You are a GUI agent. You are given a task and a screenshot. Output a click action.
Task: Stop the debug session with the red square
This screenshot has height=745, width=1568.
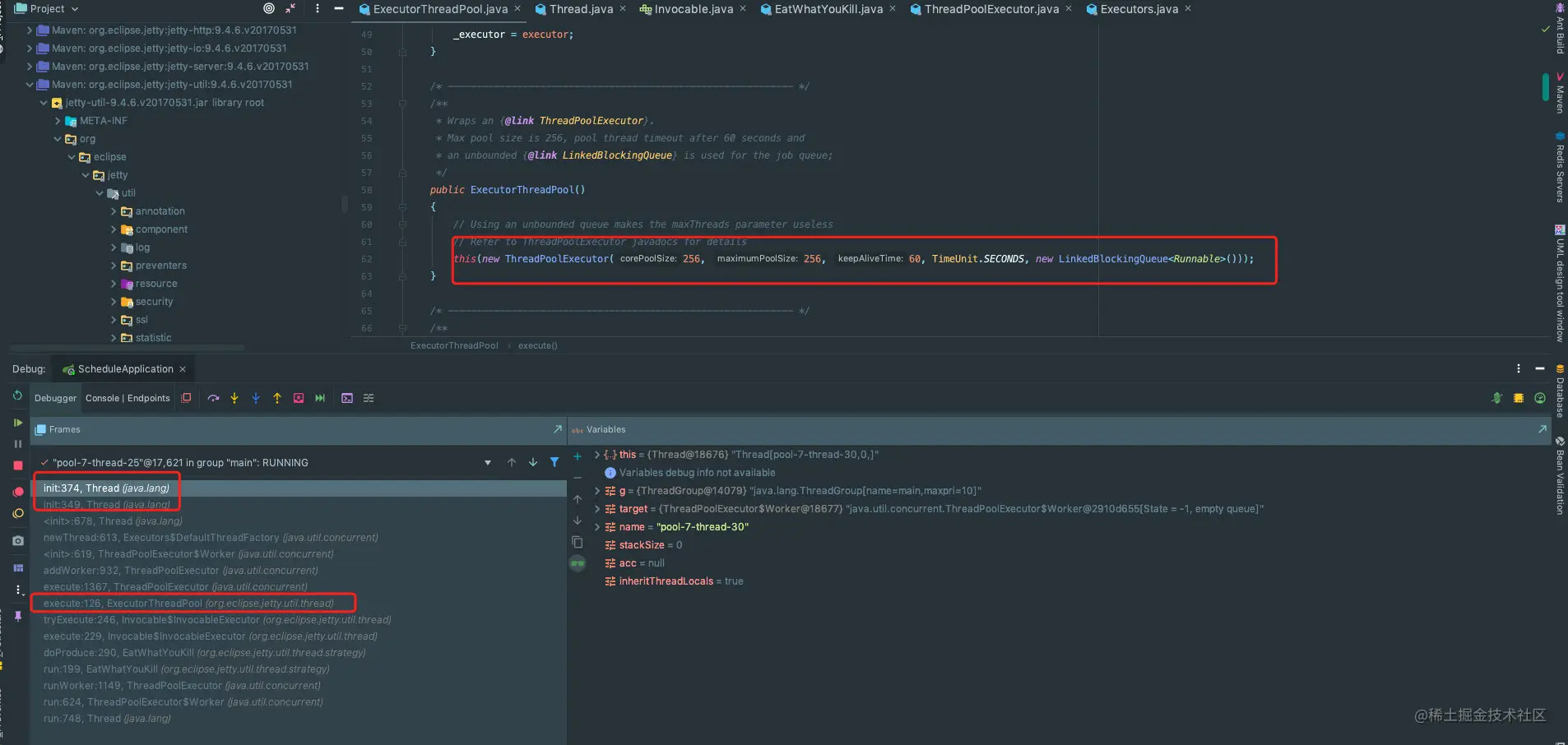click(18, 465)
